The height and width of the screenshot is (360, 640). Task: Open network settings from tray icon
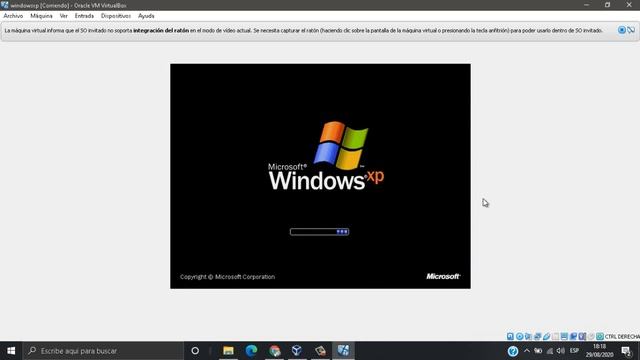[x=550, y=351]
